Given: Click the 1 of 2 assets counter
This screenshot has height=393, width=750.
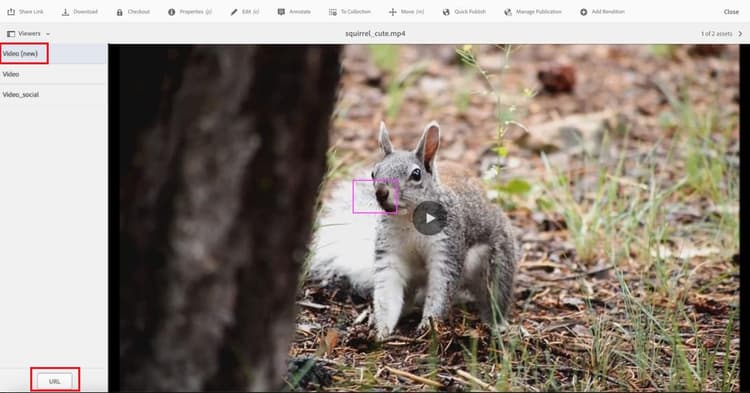Looking at the screenshot, I should coord(717,33).
